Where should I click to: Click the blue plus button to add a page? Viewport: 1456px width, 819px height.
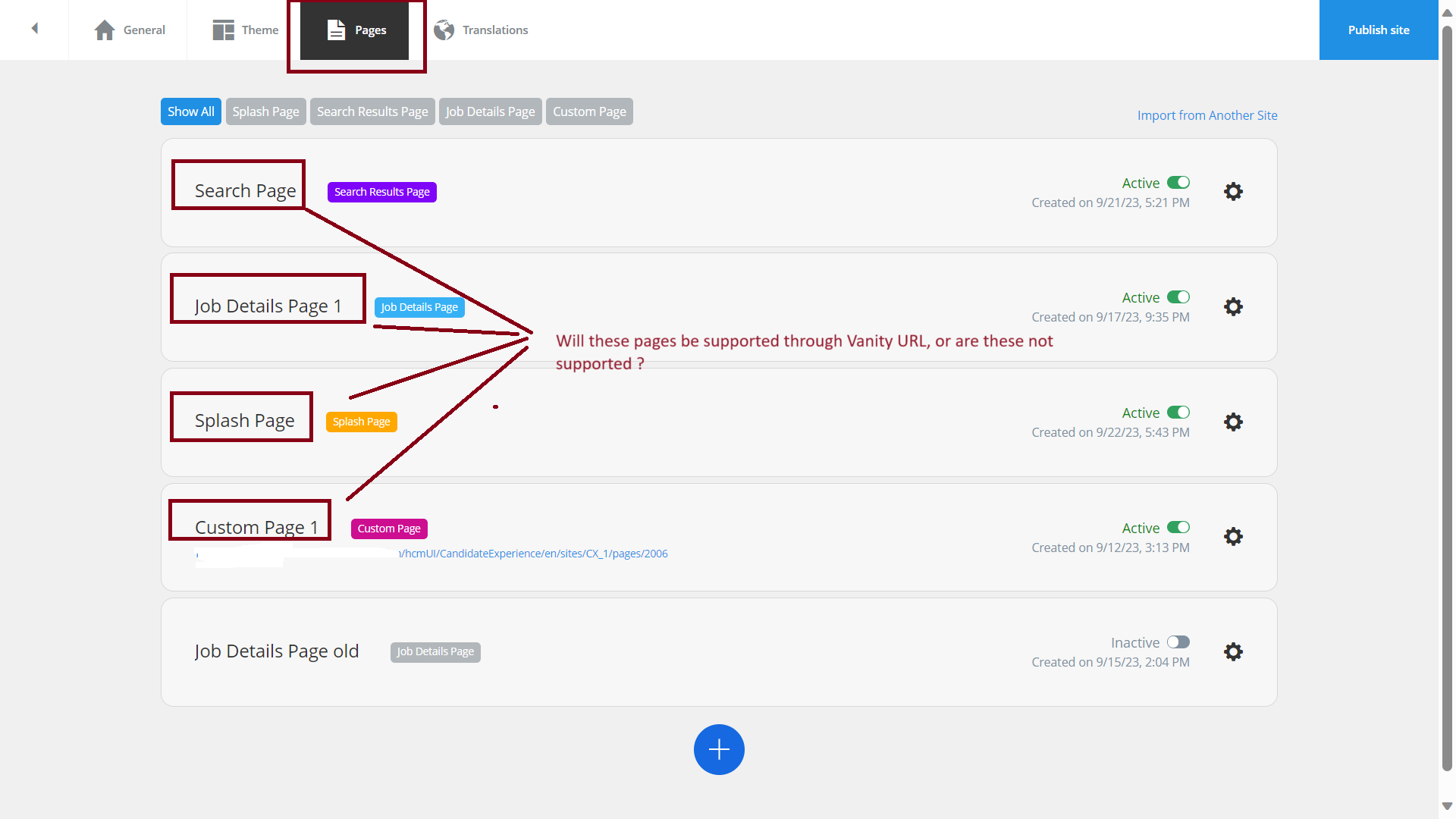(x=719, y=749)
